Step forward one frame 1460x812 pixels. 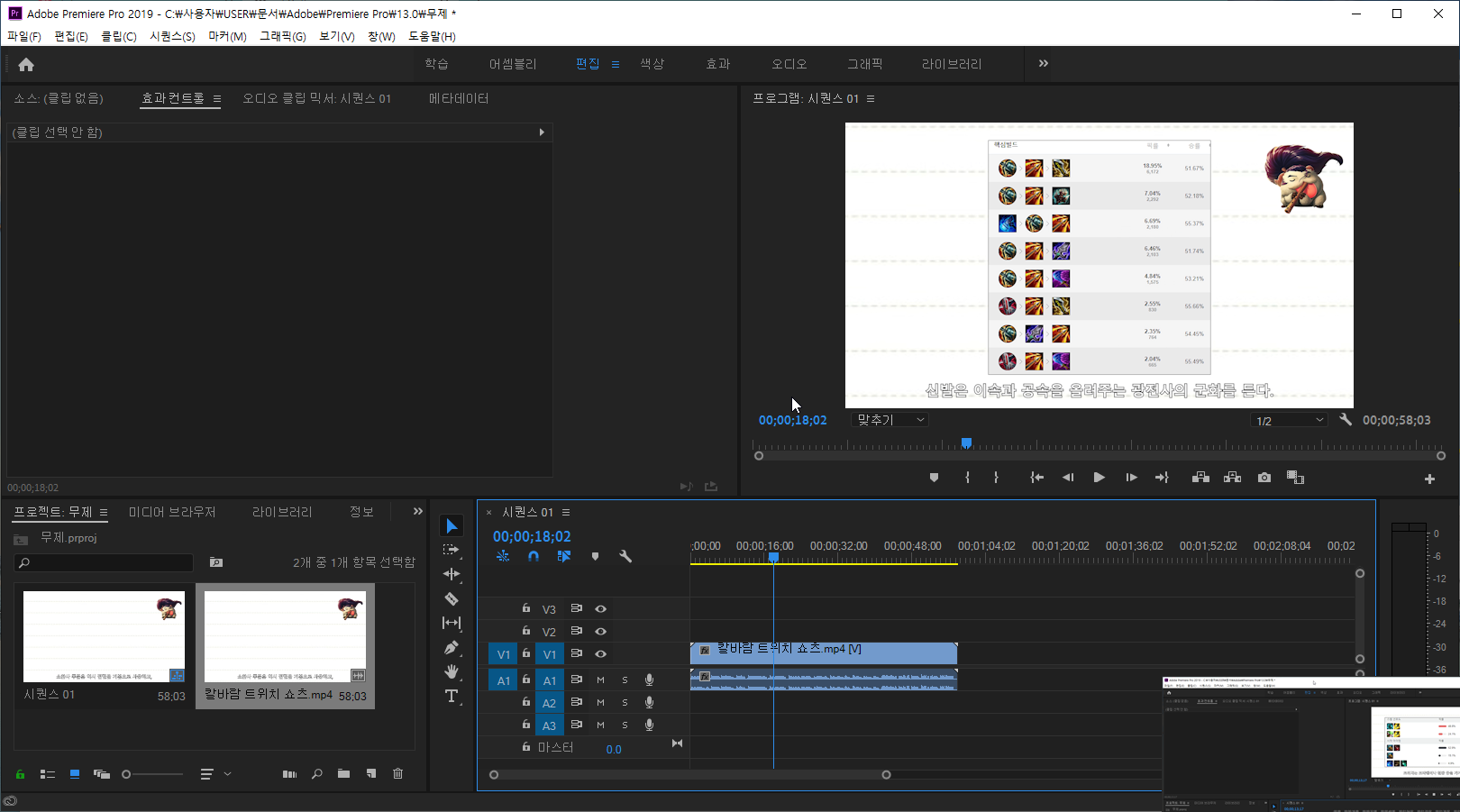(1131, 478)
